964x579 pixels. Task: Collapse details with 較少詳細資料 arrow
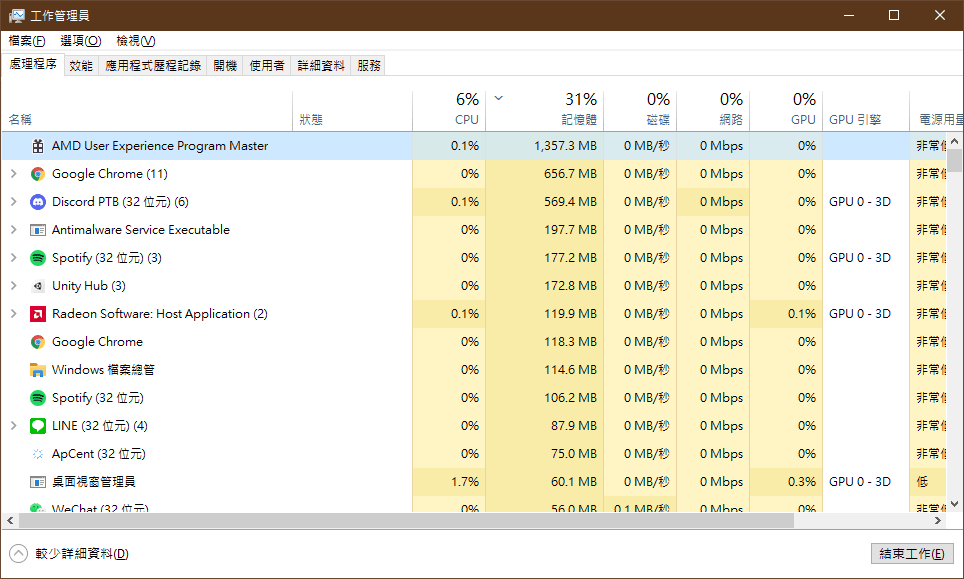[x=18, y=554]
